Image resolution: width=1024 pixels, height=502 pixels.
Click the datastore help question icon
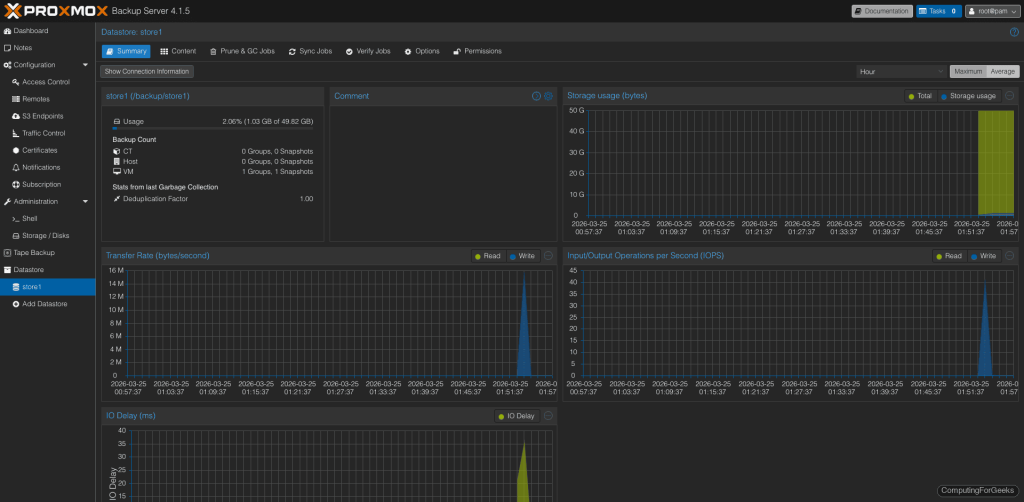click(x=1014, y=32)
